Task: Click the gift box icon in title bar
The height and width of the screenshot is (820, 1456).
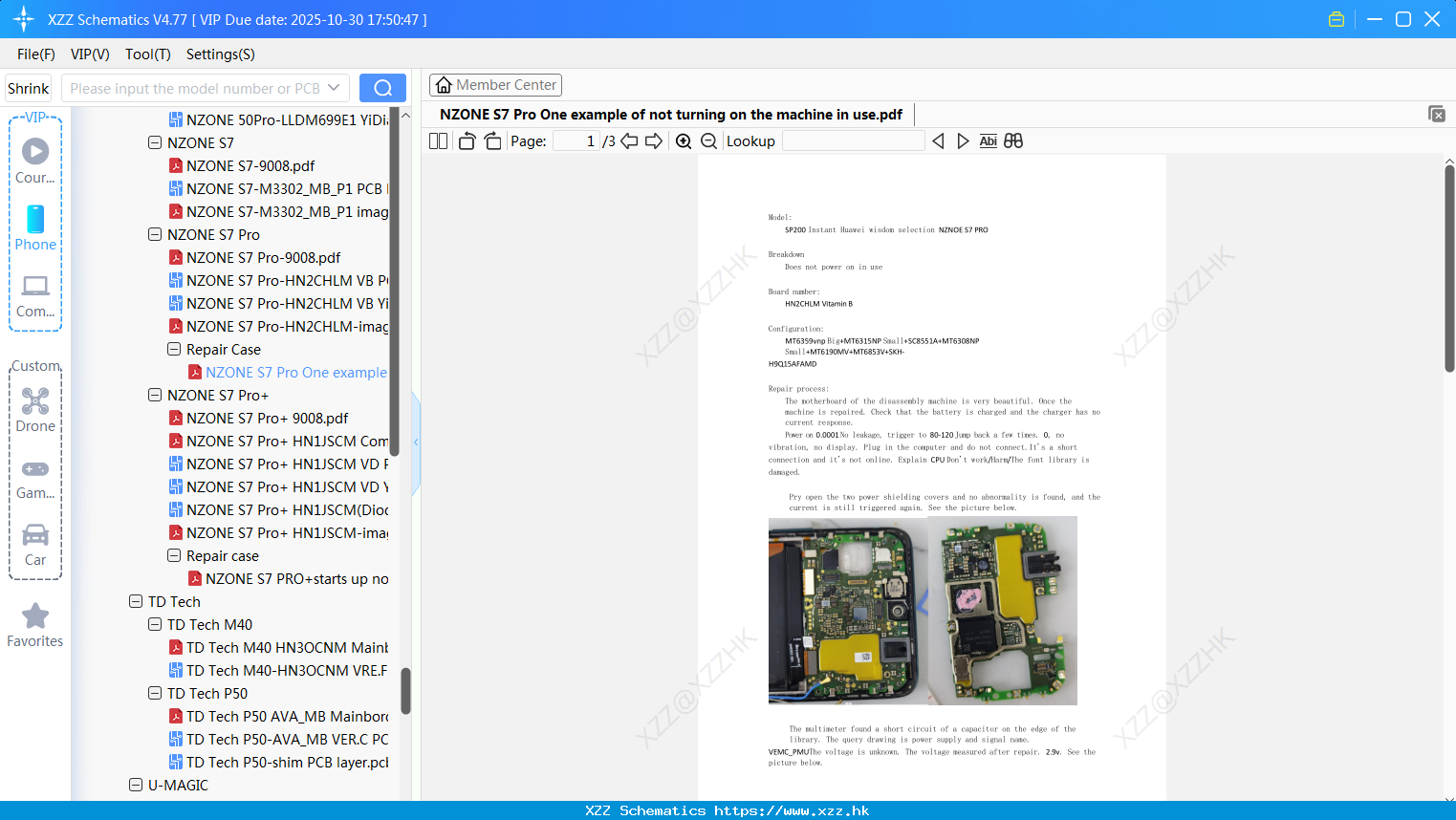Action: pos(1336,19)
